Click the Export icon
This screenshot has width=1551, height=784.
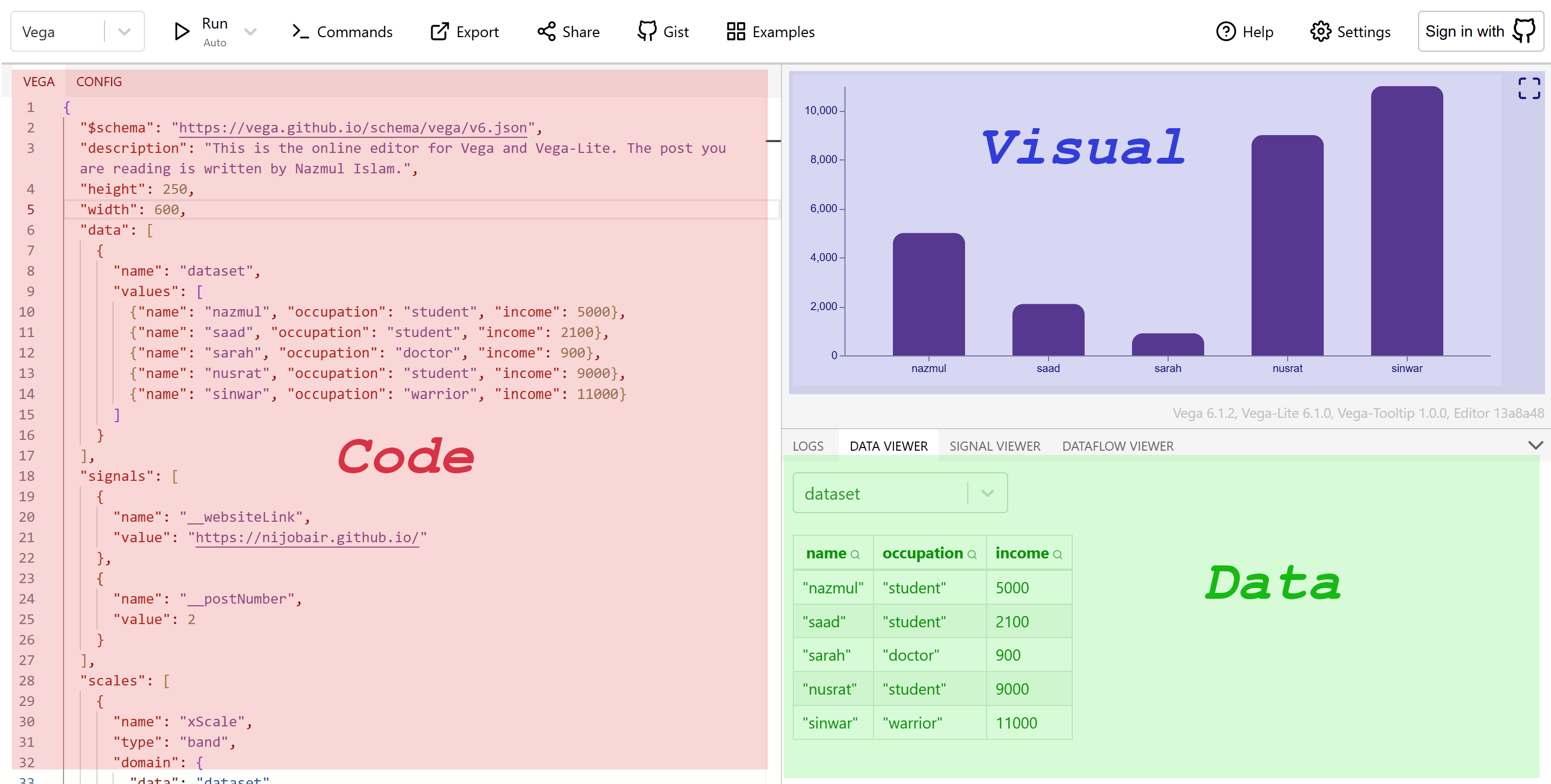coord(439,31)
